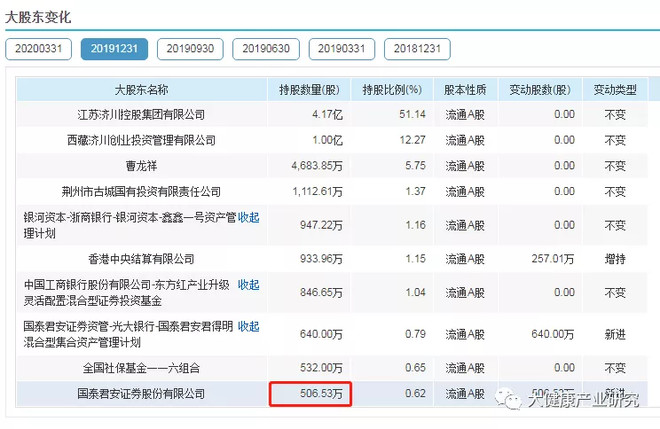Viewport: 660px width, 429px height.
Task: Click the 12.27 percentage cell
Action: [412, 140]
